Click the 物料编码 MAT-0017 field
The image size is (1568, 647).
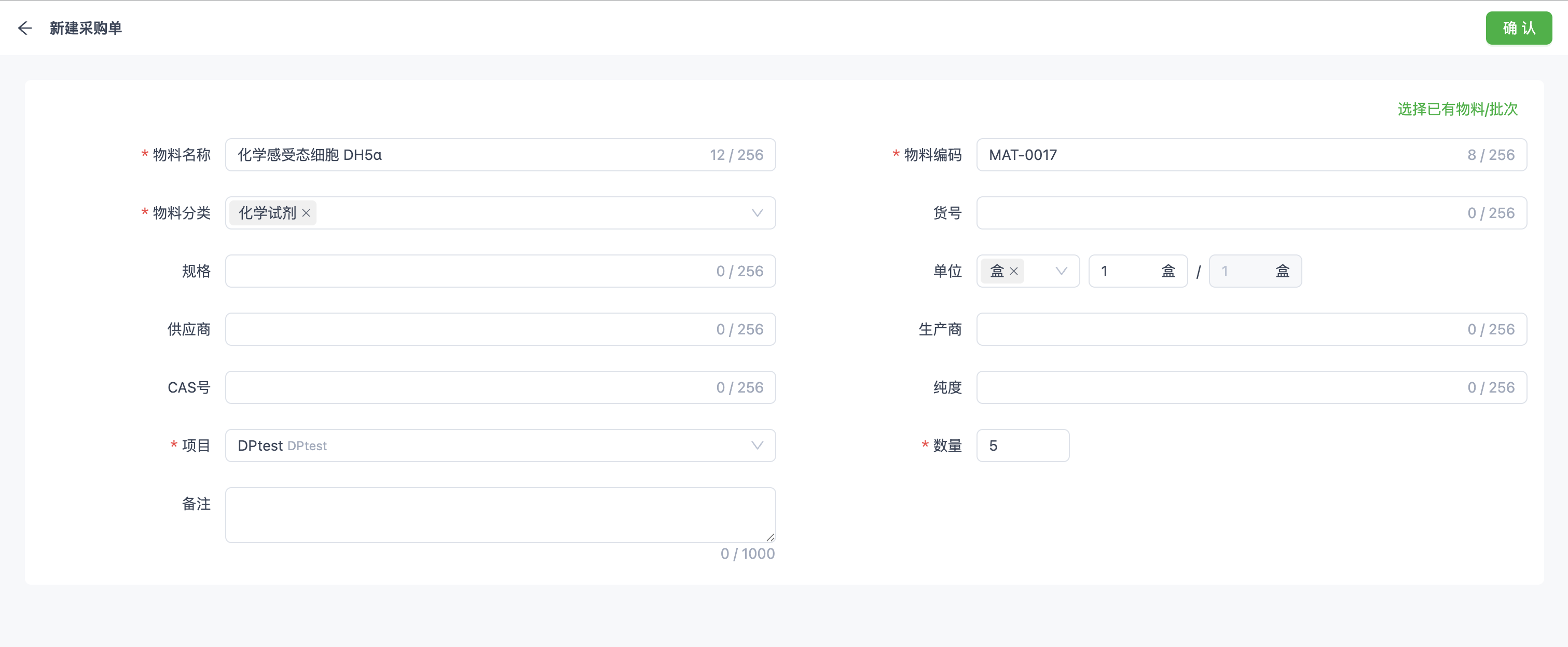coord(1217,155)
